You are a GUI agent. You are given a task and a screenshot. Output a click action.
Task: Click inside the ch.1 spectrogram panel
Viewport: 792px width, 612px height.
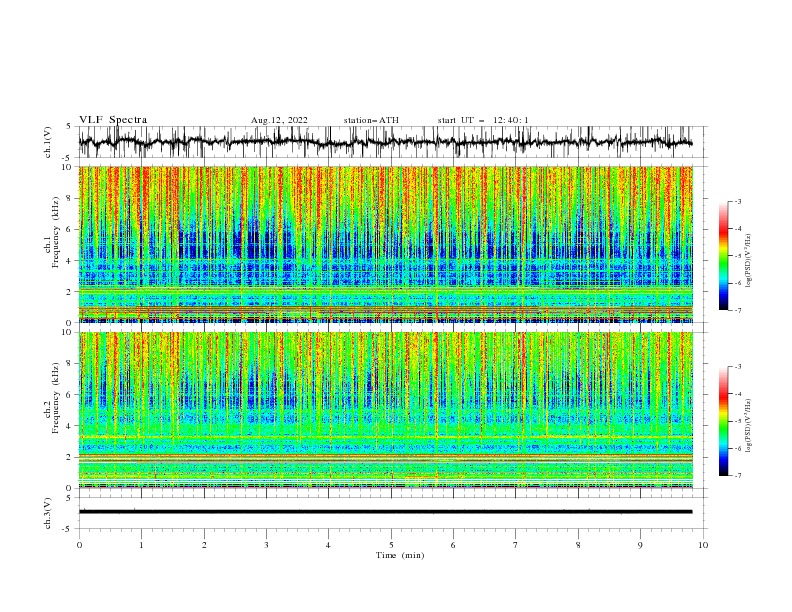[385, 244]
